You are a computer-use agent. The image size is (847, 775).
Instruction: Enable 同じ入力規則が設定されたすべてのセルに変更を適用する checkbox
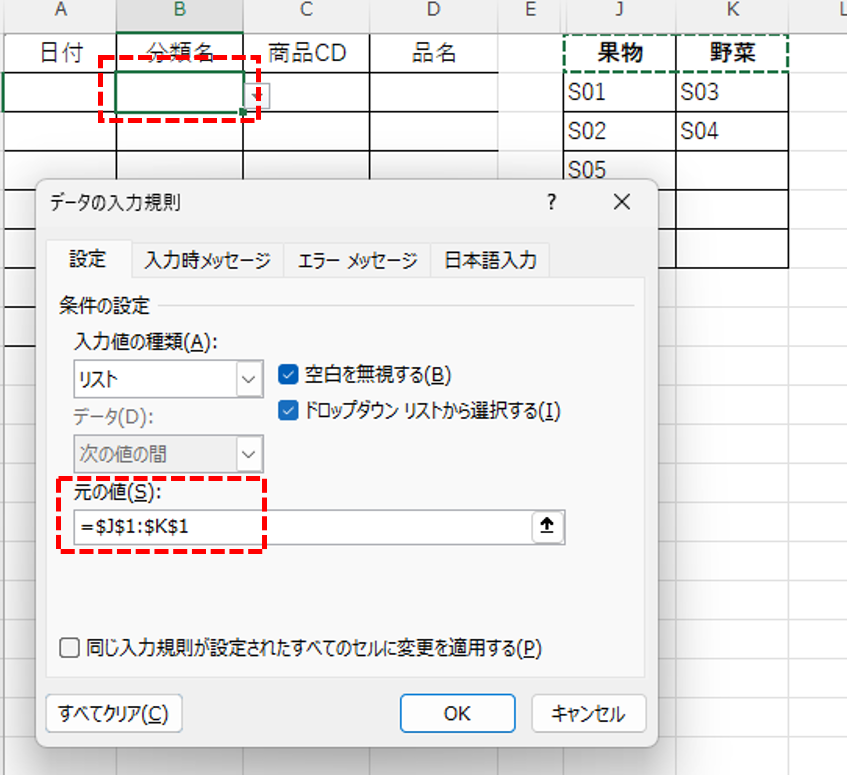point(69,648)
